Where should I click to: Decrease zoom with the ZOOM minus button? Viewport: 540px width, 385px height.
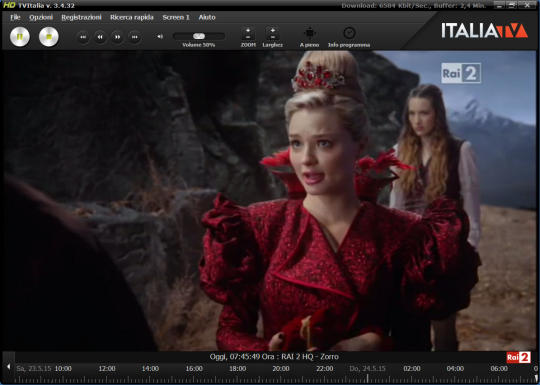[248, 37]
